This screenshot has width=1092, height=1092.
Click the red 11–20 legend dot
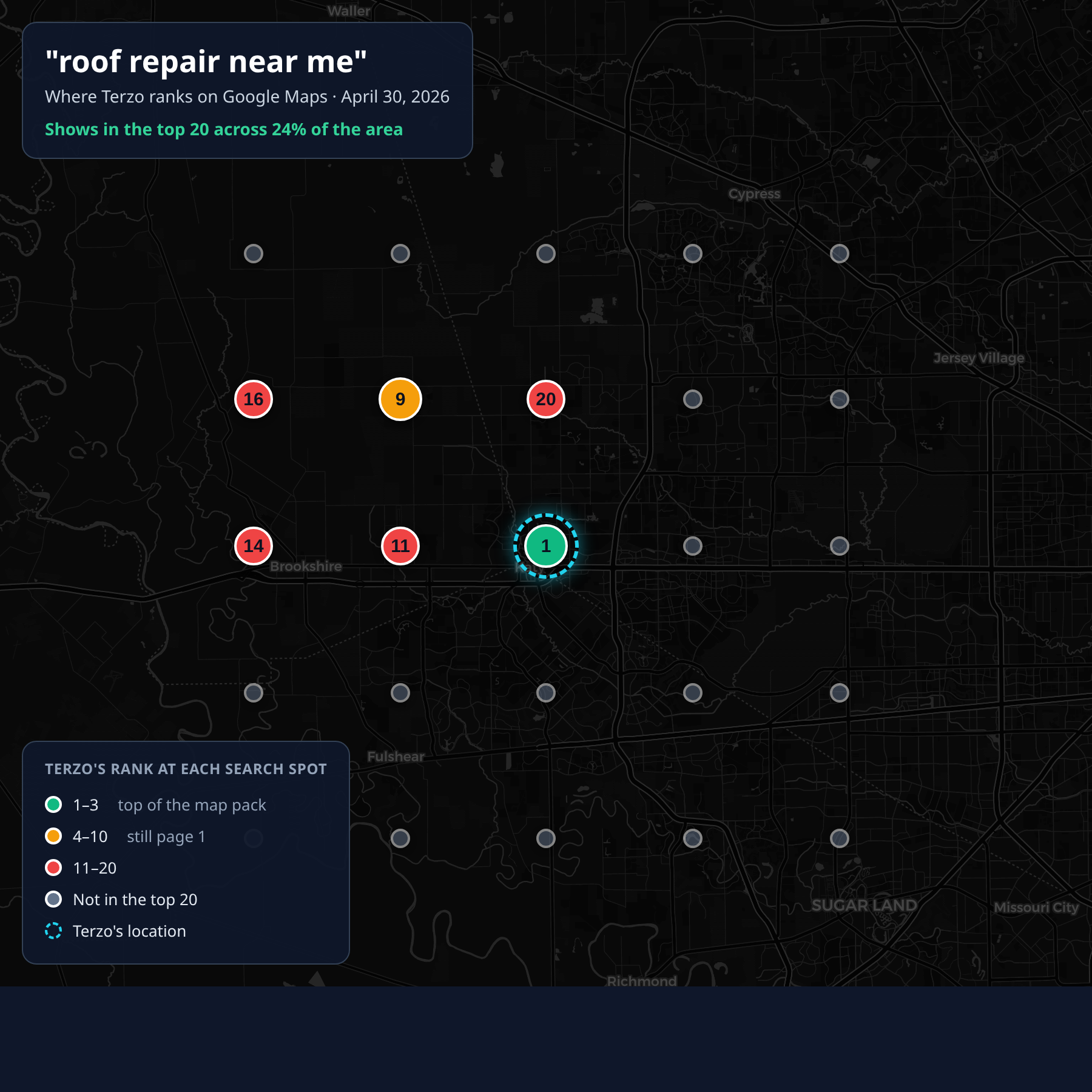click(x=53, y=868)
